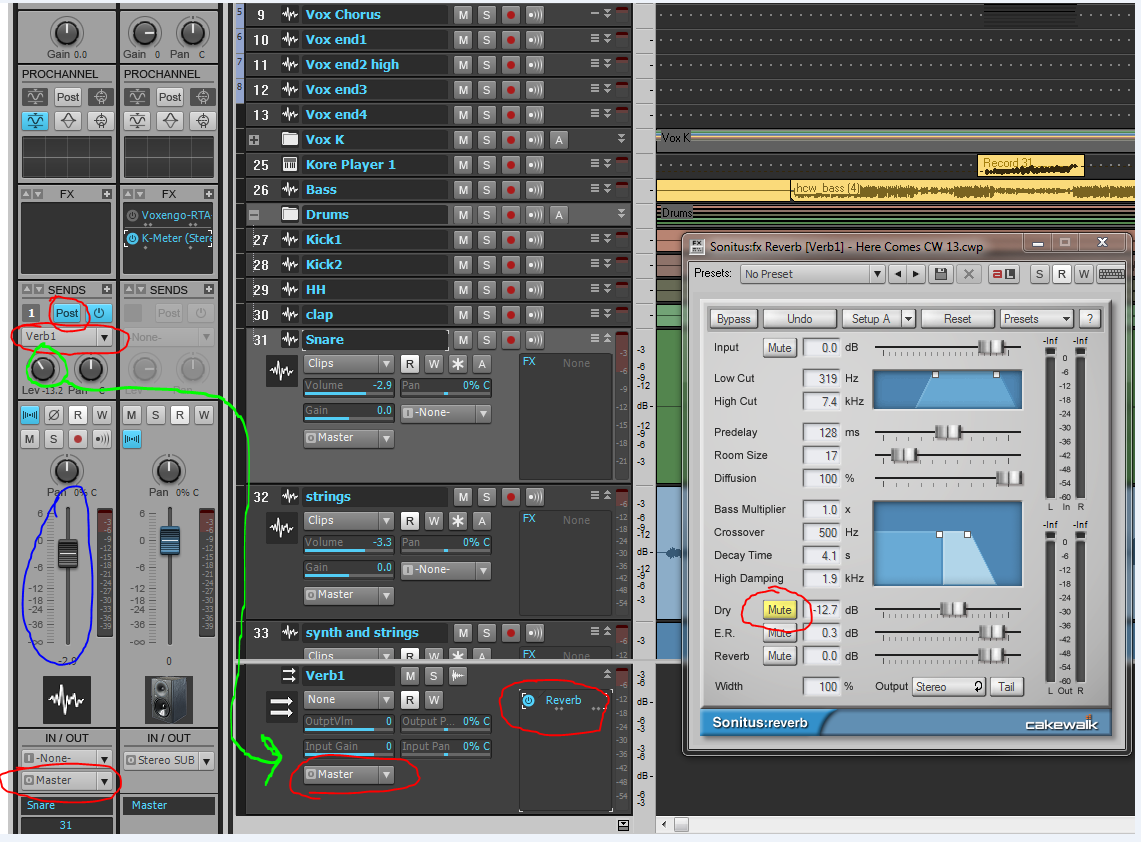1141x842 pixels.
Task: Open the Stereo SUB output dropdown
Action: tap(169, 760)
